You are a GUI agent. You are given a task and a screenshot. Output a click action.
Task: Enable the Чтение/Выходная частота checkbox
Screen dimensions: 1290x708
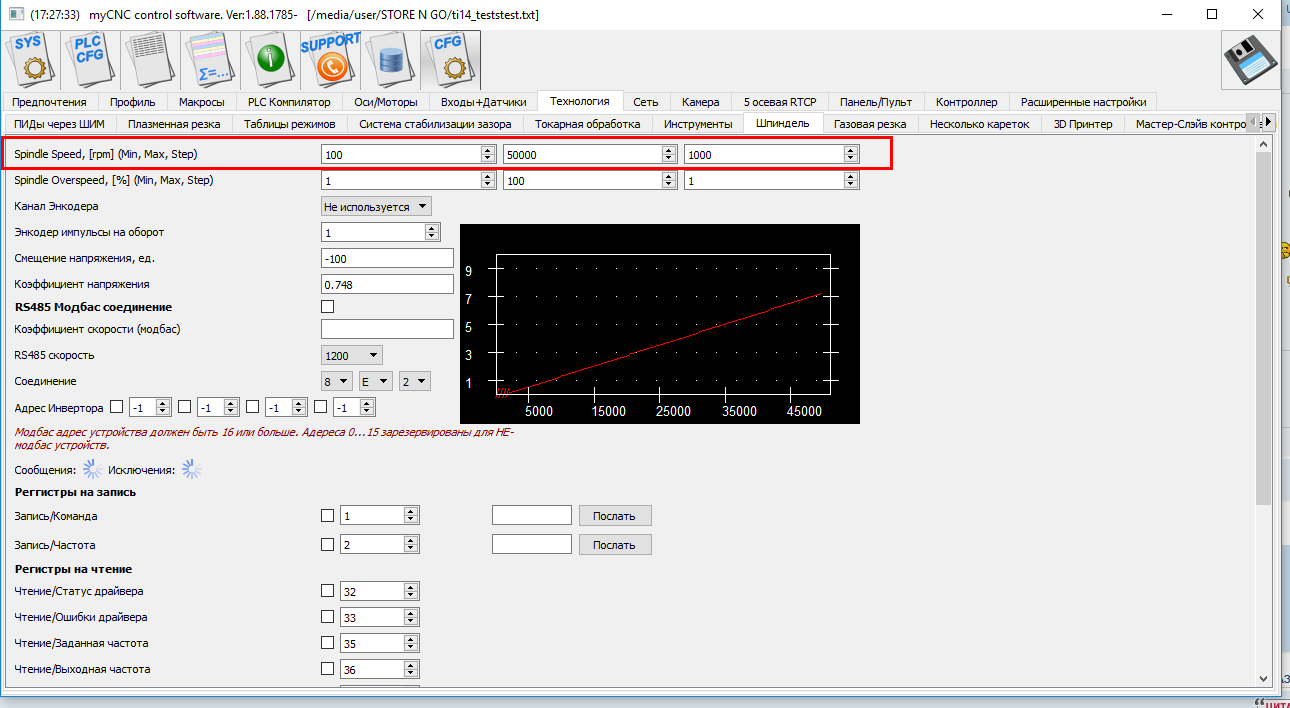pos(327,669)
